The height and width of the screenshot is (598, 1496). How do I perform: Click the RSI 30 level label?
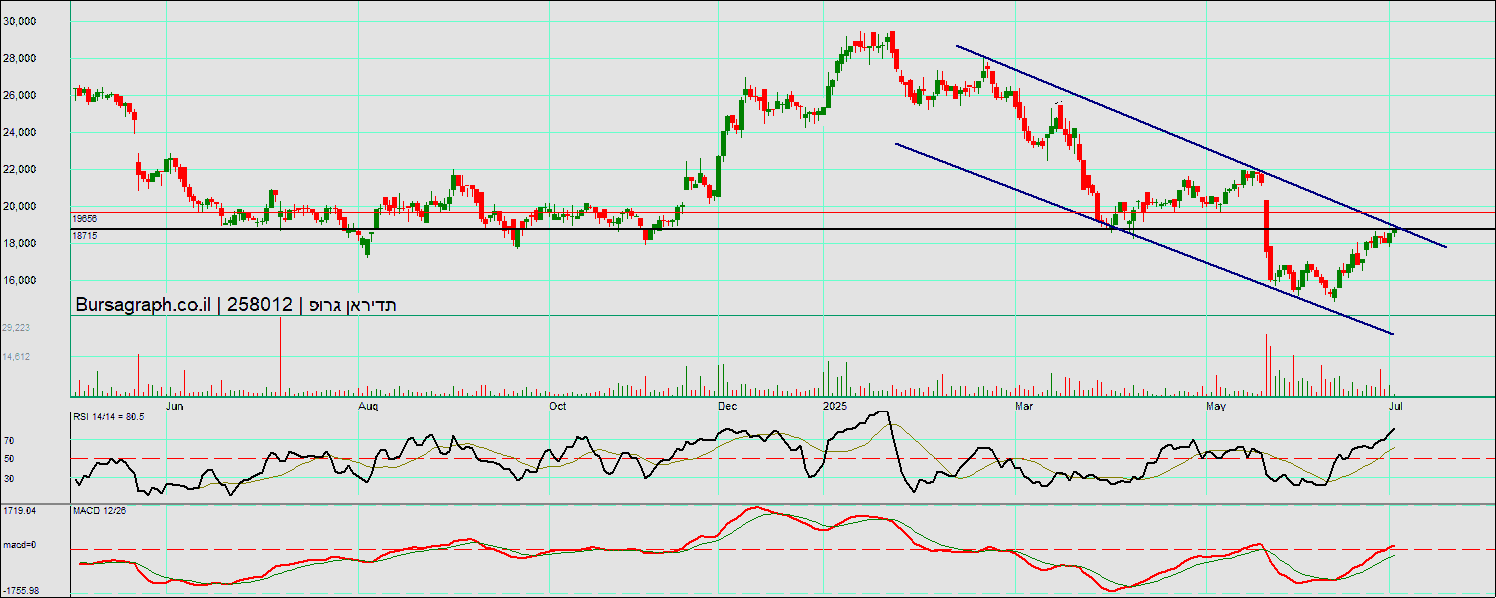tap(8, 478)
